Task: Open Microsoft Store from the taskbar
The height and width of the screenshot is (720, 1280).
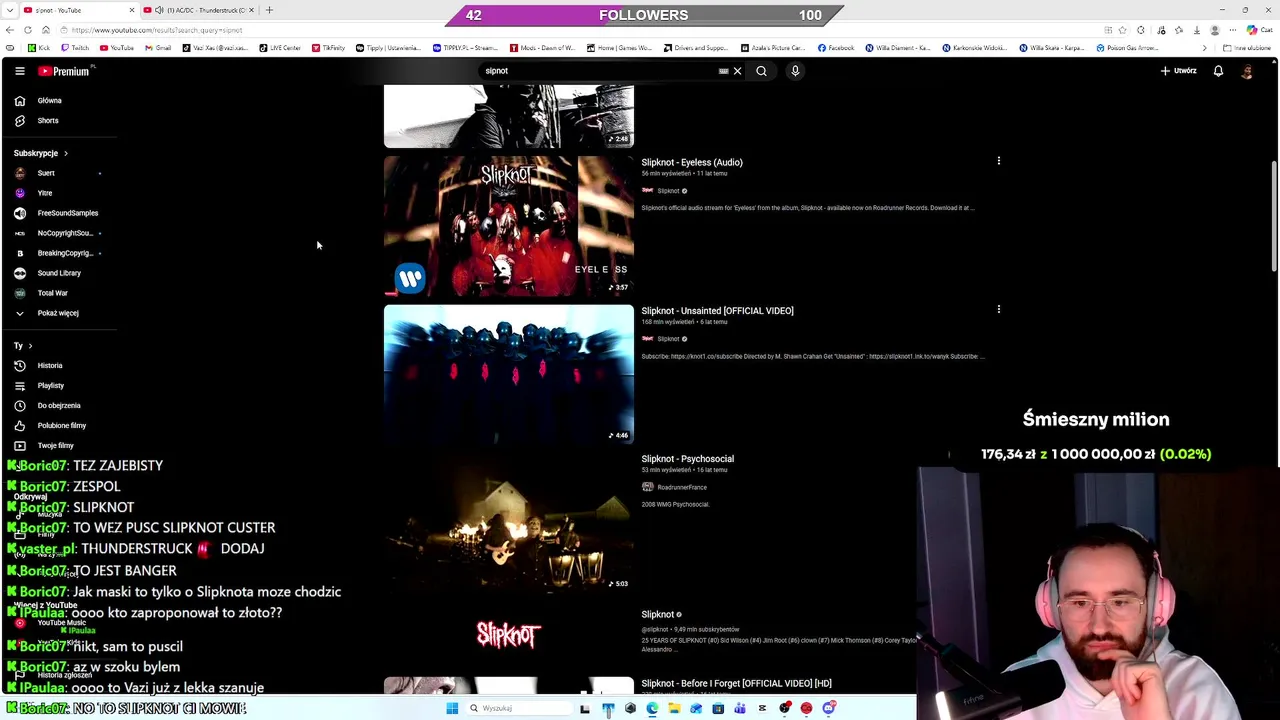Action: point(718,708)
